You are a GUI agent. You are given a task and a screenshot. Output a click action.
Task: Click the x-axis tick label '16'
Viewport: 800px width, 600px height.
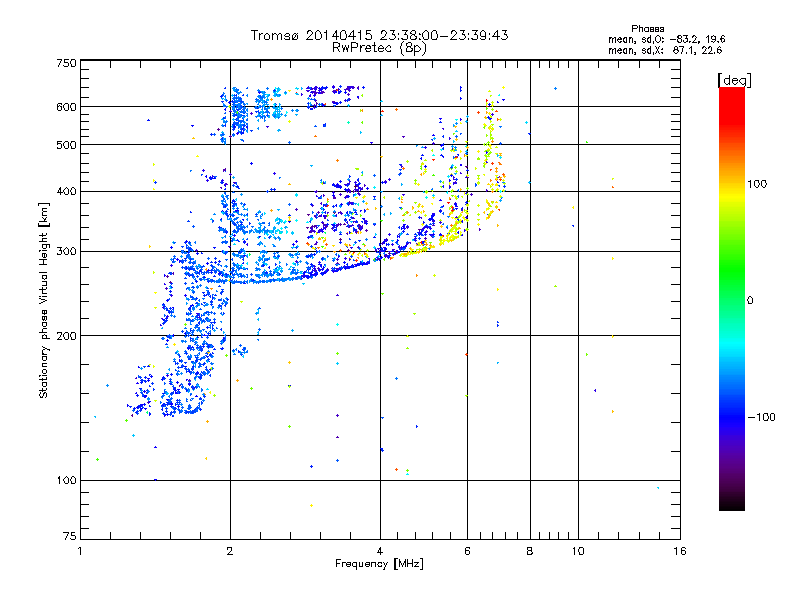pos(680,551)
